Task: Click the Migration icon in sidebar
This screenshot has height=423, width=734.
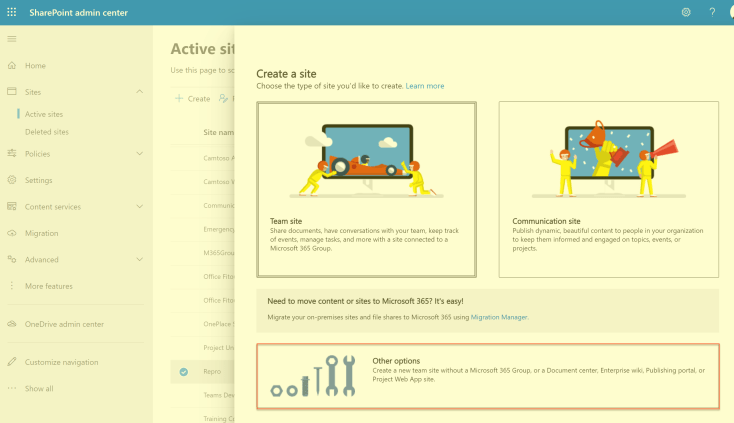Action: 12,233
